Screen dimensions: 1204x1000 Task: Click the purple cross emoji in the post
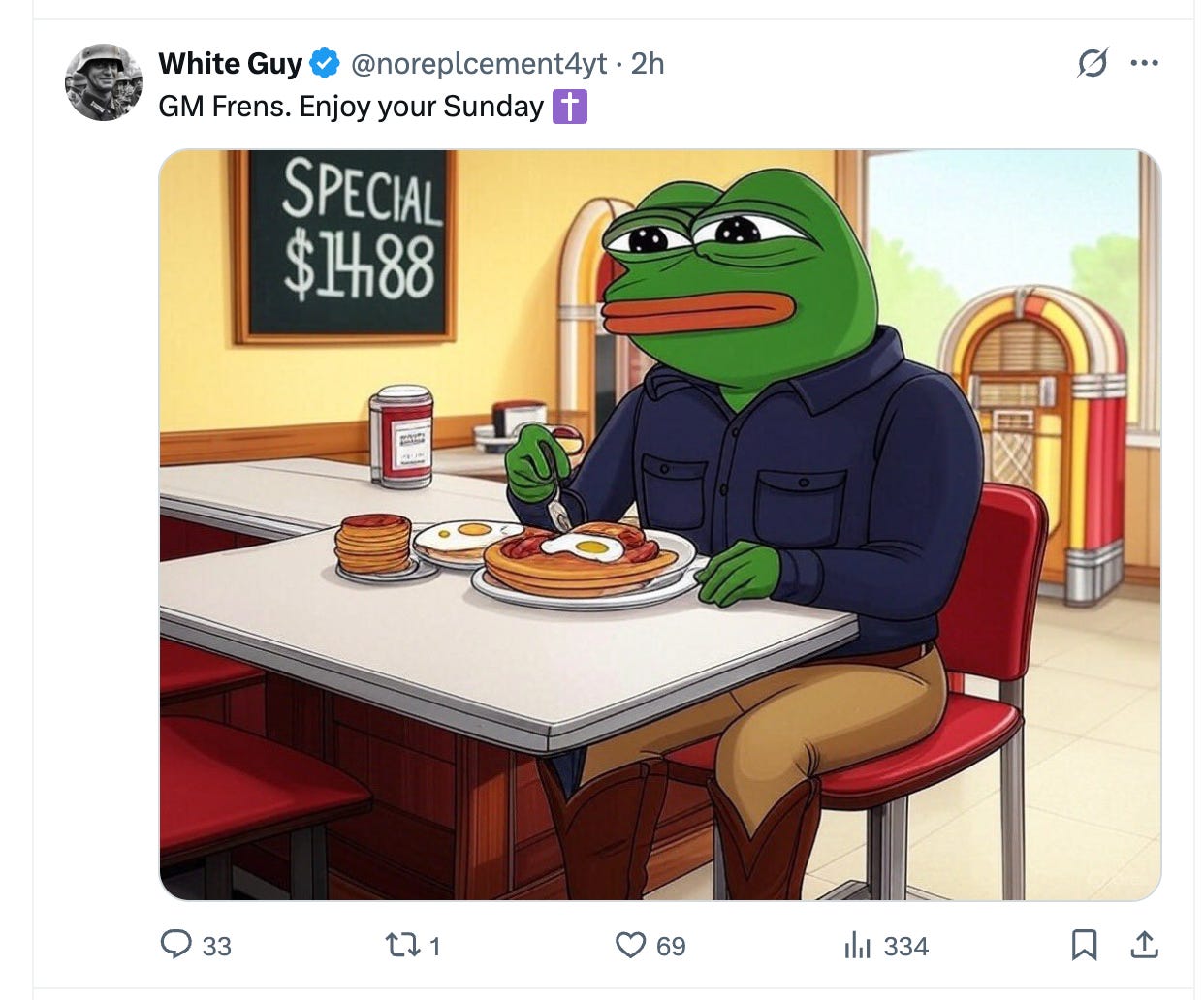(x=570, y=107)
